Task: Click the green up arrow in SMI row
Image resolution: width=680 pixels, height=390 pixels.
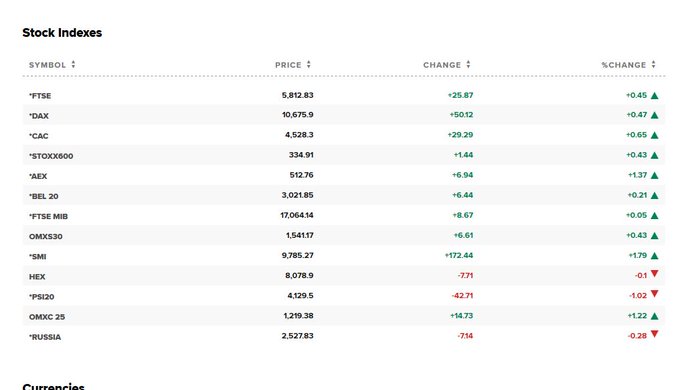Action: pyautogui.click(x=654, y=256)
